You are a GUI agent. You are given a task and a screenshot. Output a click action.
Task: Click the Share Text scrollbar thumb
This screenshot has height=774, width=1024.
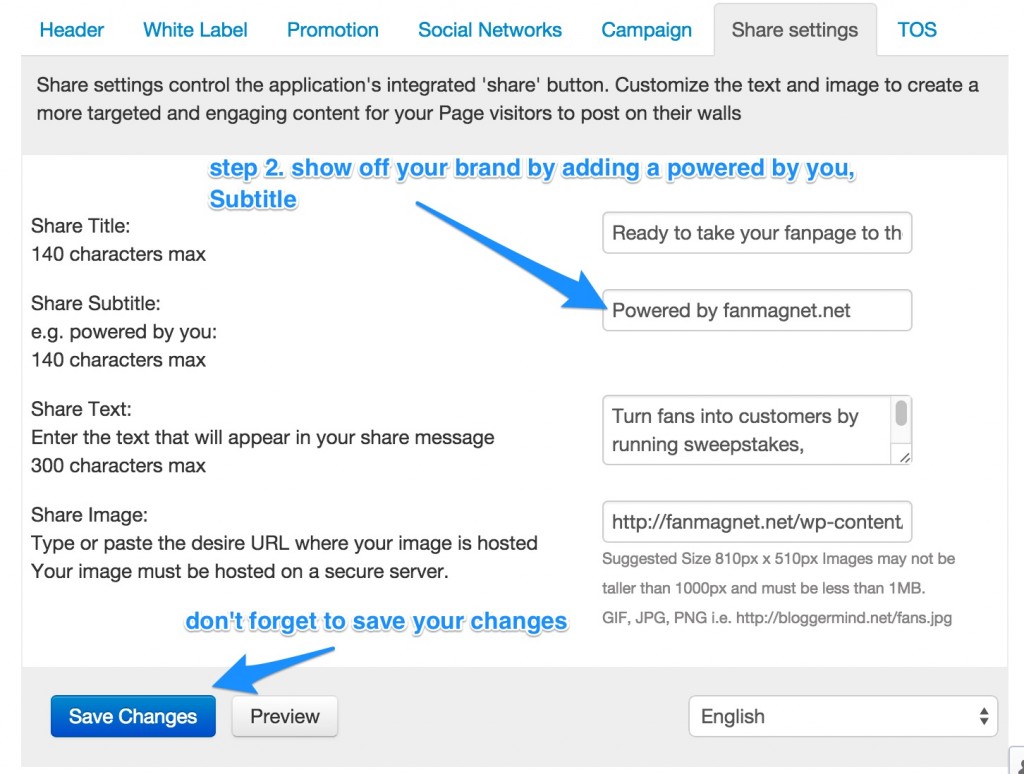pyautogui.click(x=901, y=413)
